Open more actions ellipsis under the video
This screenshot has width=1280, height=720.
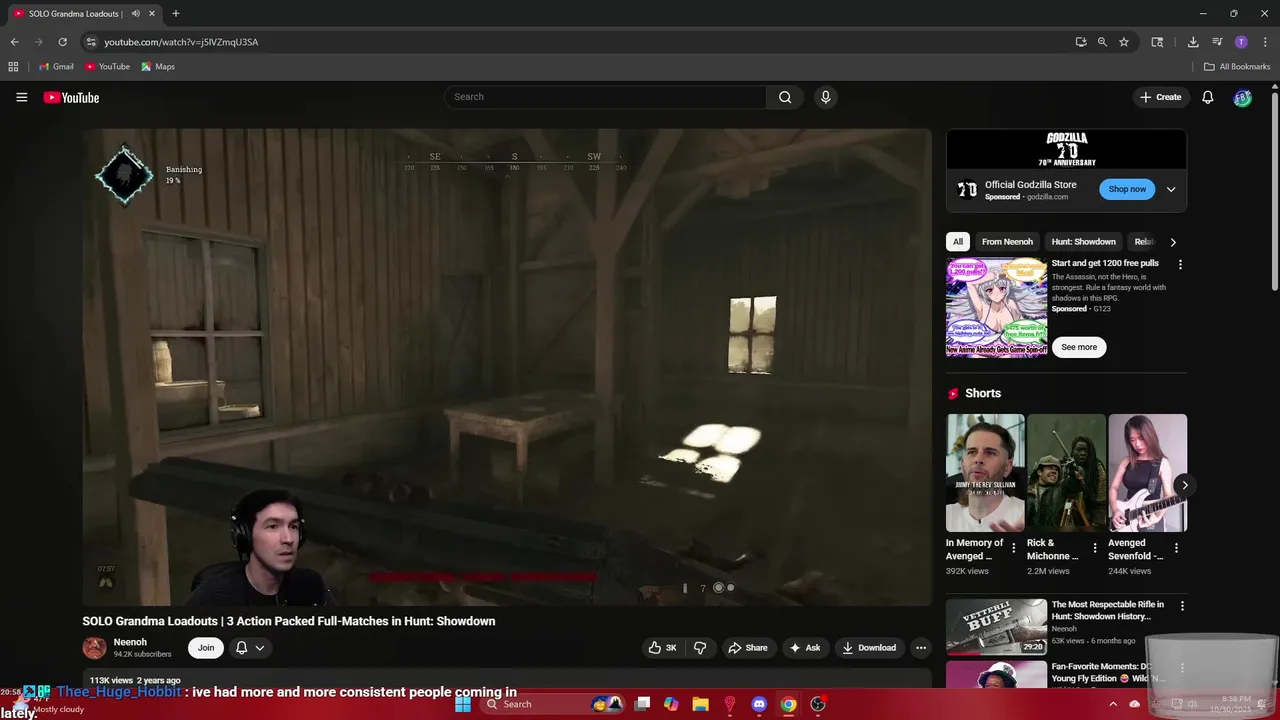click(x=921, y=648)
